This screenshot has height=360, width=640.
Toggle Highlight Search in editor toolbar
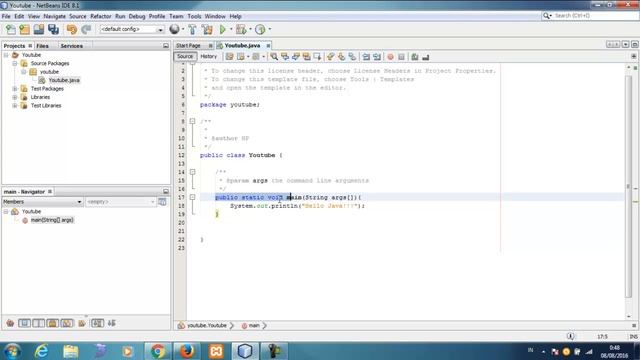[x=306, y=57]
